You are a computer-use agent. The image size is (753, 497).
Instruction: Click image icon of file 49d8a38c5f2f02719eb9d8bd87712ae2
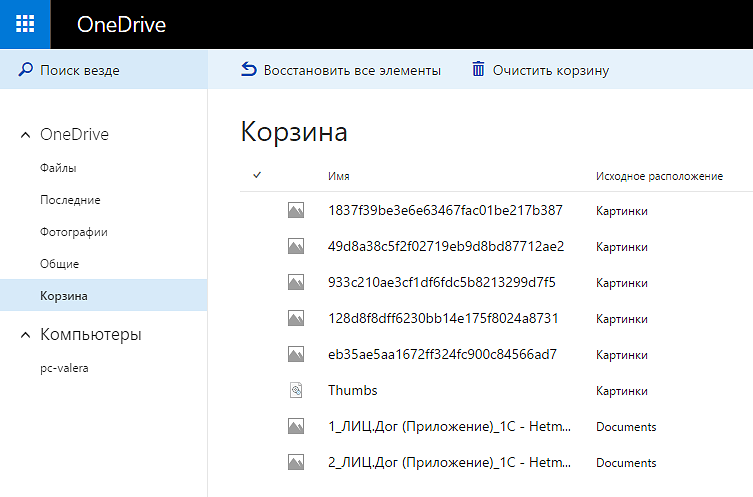point(296,246)
